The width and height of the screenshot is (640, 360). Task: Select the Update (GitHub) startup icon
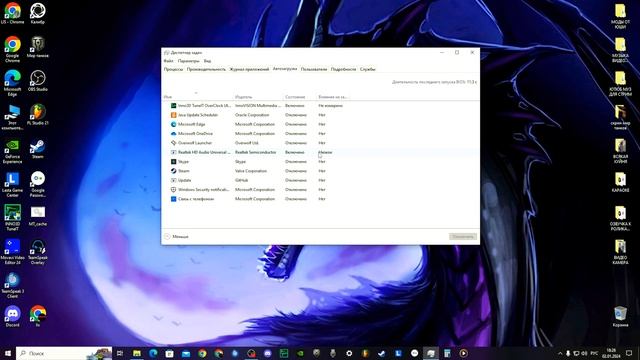click(x=173, y=180)
